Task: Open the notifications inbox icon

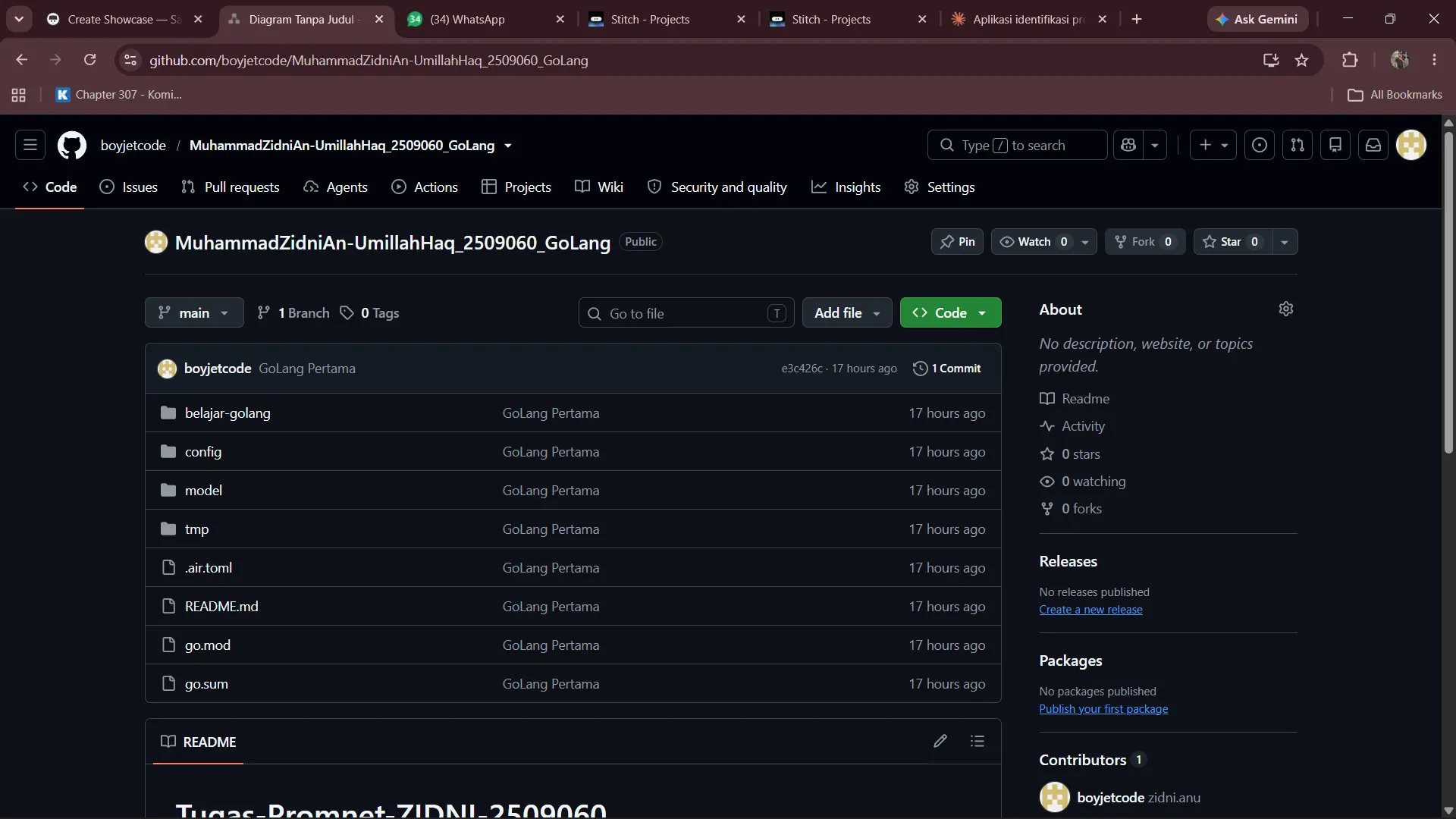Action: 1373,145
